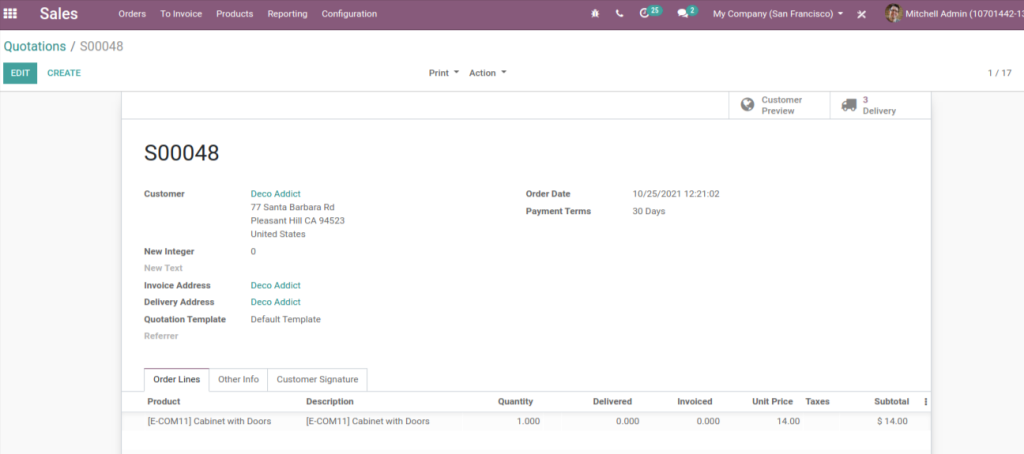Open the Orders menu
Viewport: 1024px width, 454px height.
coord(132,14)
